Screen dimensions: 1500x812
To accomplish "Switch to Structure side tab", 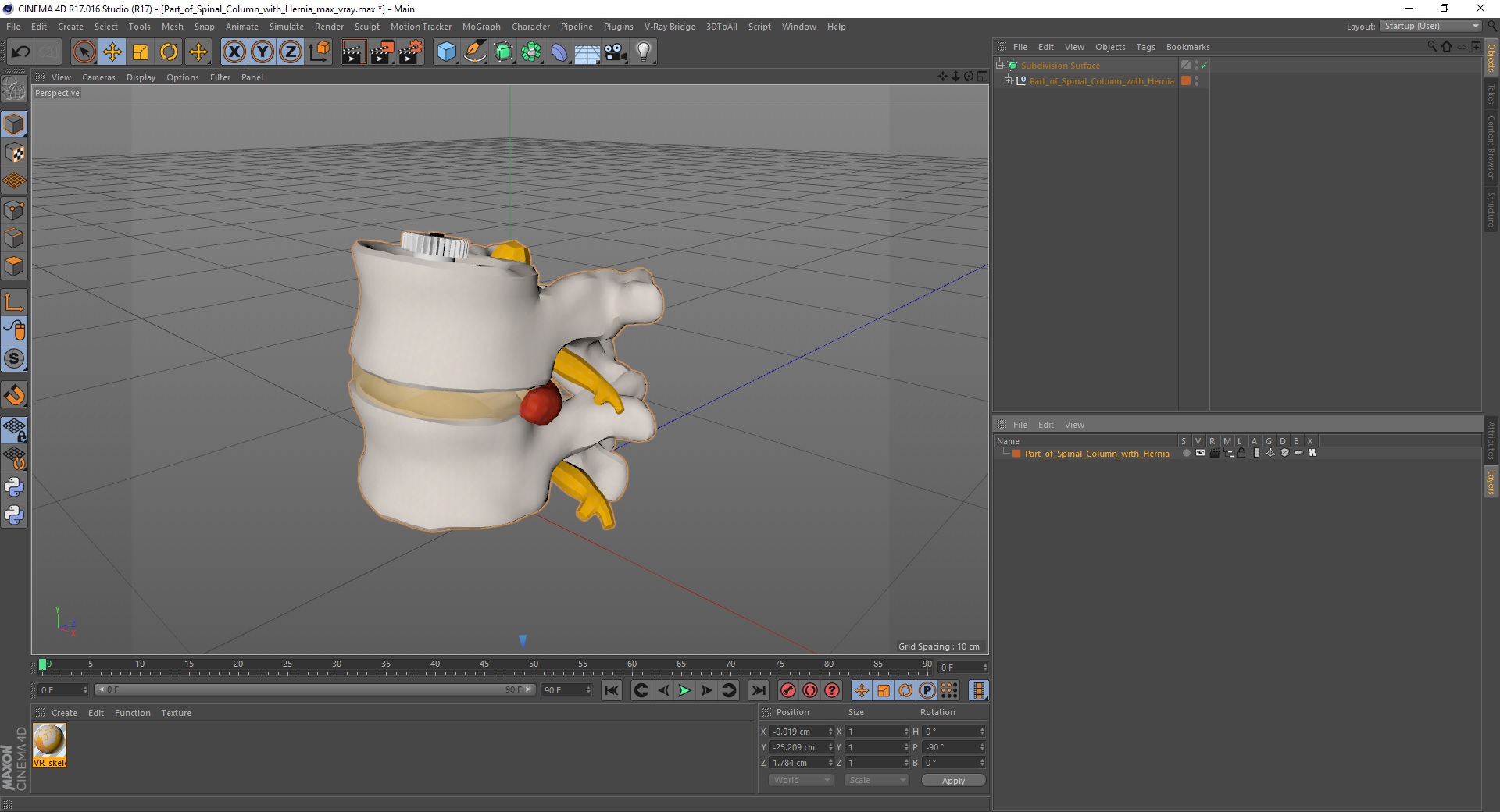I will [x=1491, y=209].
